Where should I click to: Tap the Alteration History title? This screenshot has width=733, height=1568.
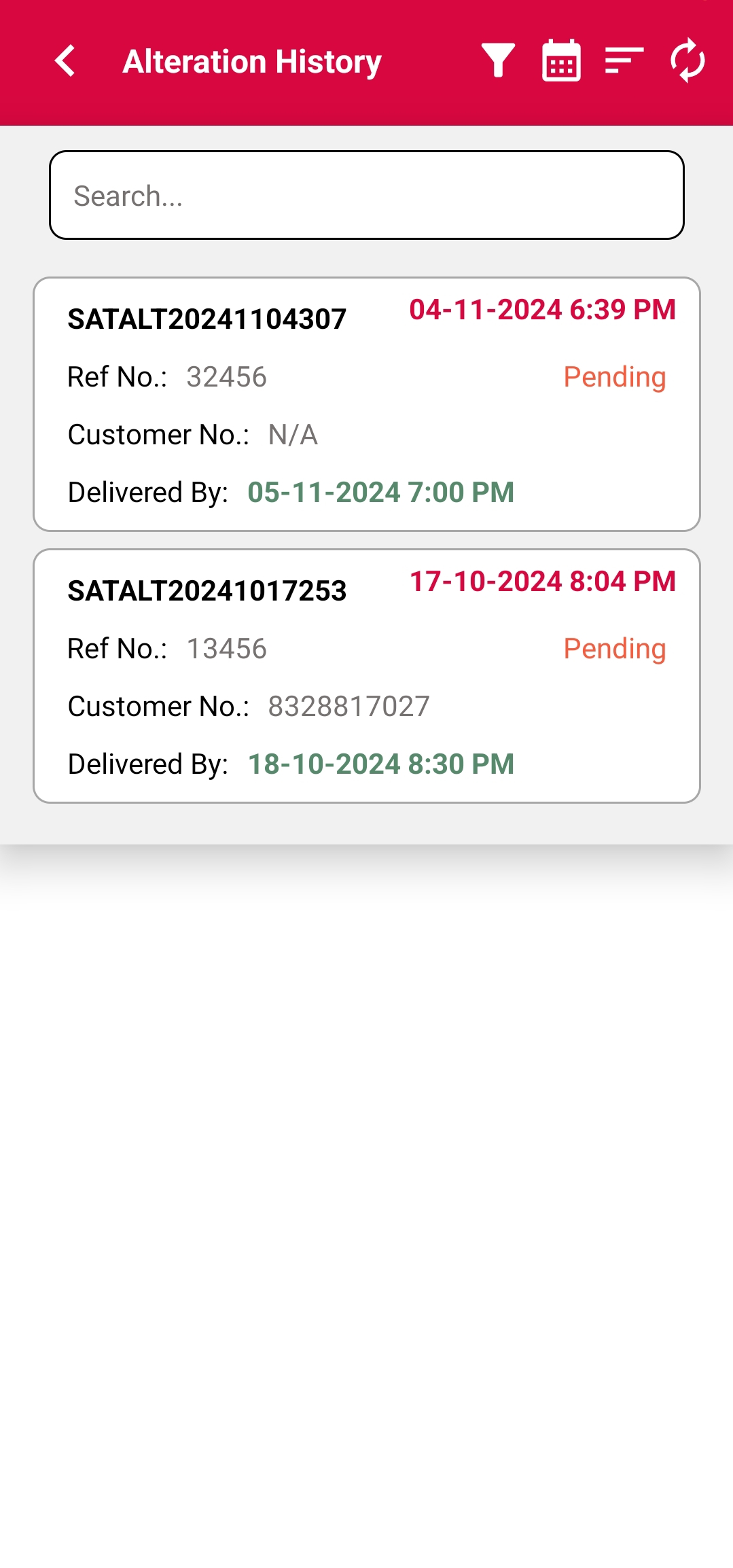[x=252, y=62]
